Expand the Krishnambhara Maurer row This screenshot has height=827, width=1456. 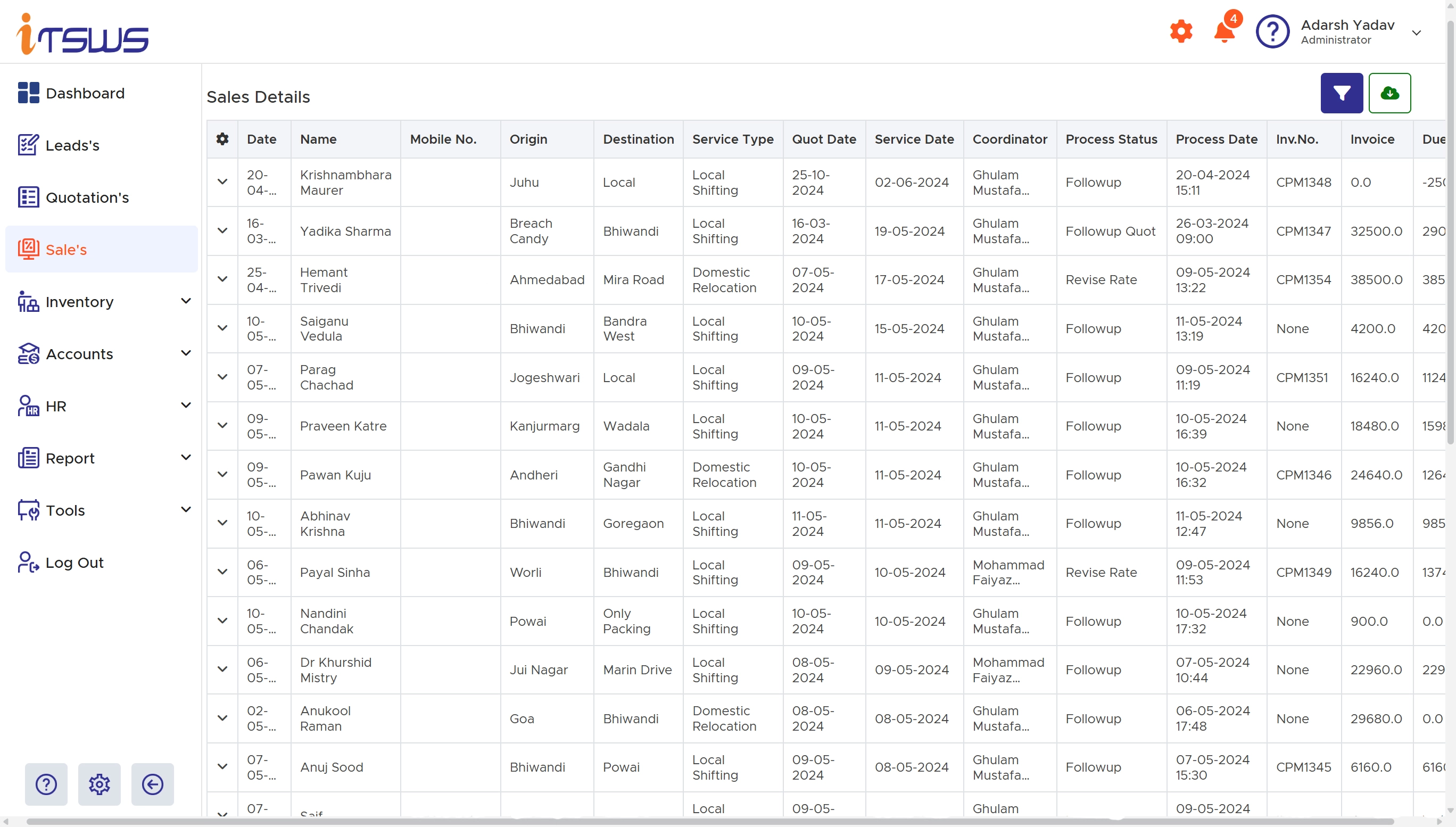click(222, 183)
